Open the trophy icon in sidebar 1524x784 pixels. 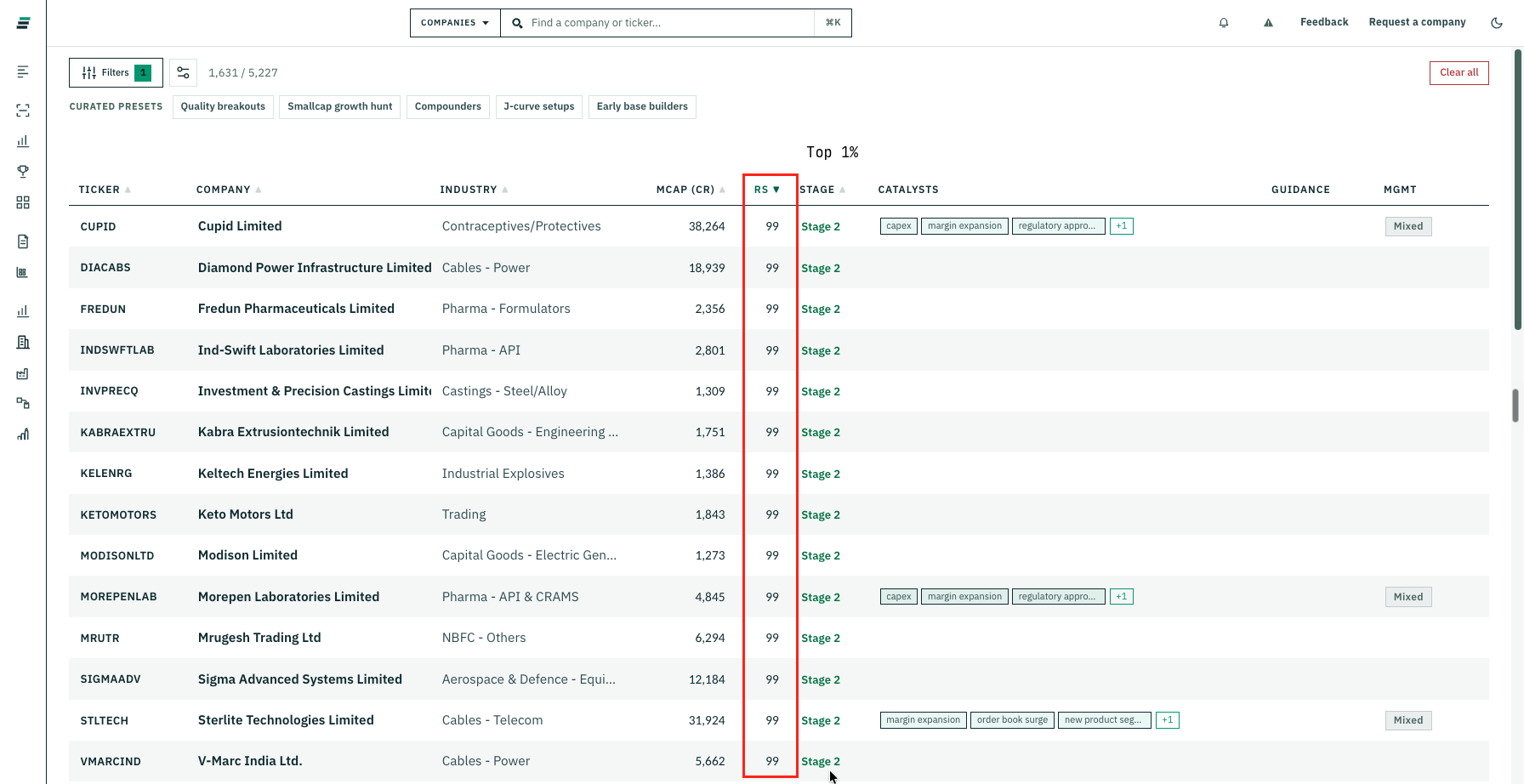[23, 171]
